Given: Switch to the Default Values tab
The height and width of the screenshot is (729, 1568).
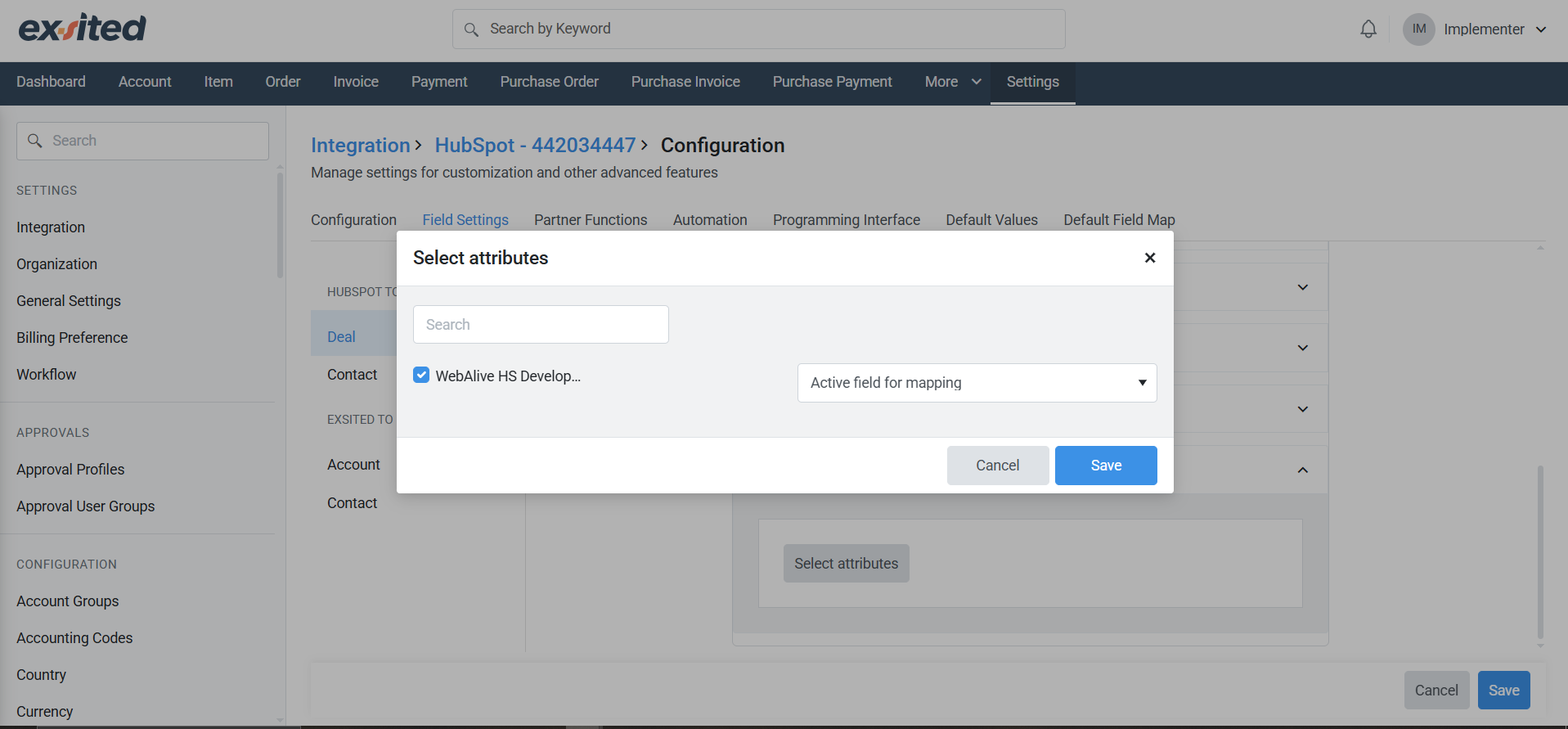Looking at the screenshot, I should [x=992, y=220].
